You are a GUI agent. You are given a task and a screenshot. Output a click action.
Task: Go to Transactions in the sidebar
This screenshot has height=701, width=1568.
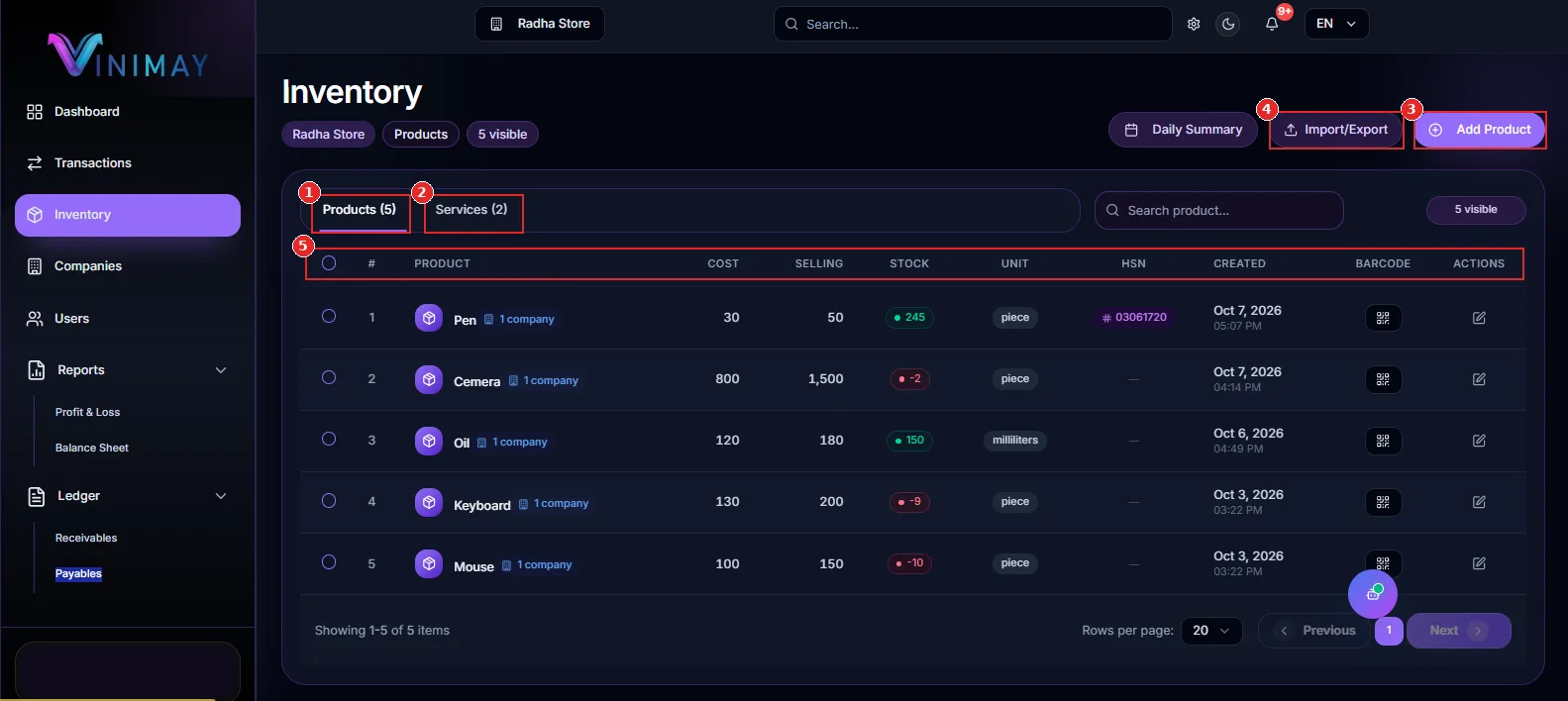click(128, 163)
